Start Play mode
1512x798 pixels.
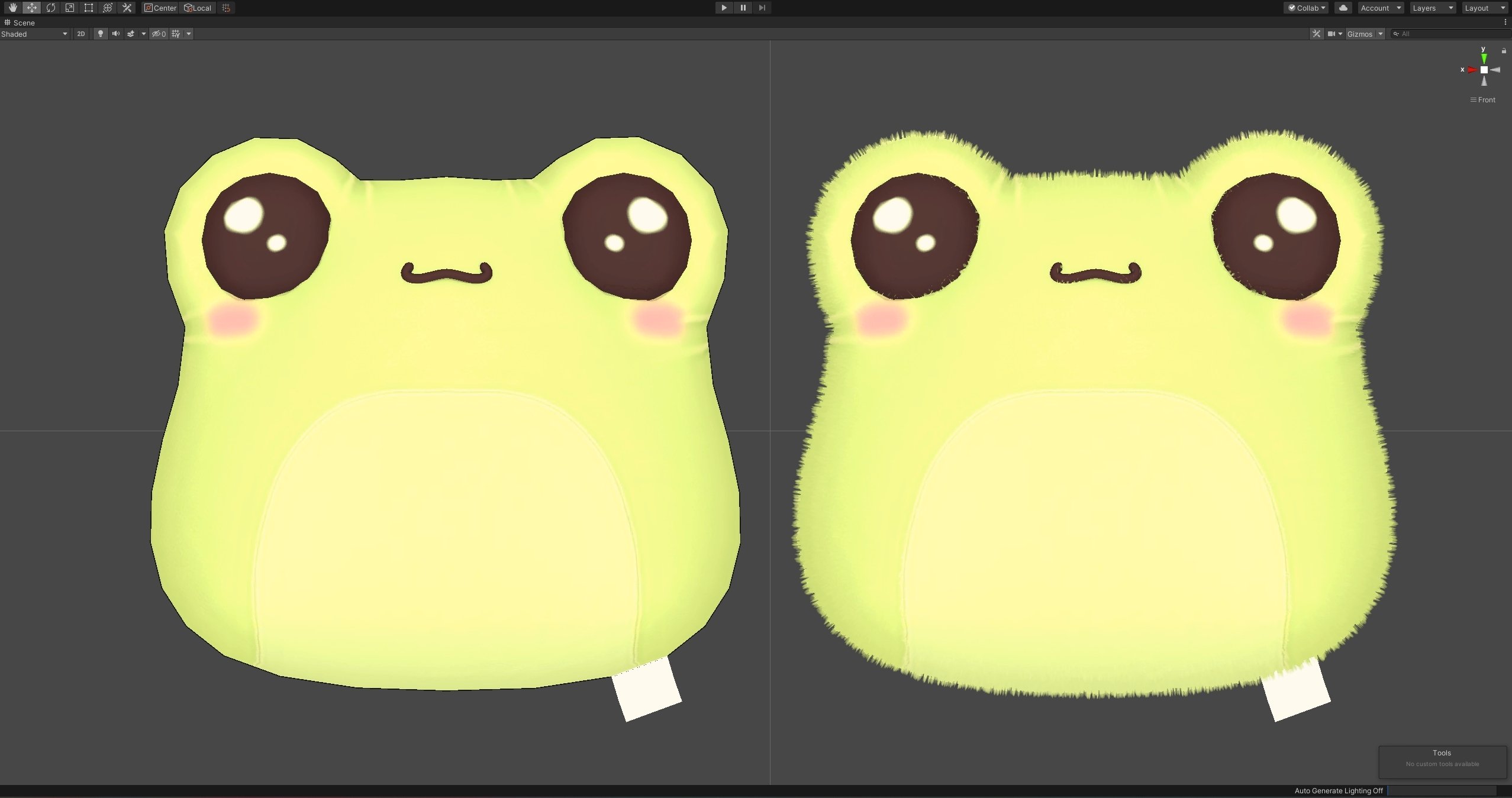pos(724,8)
